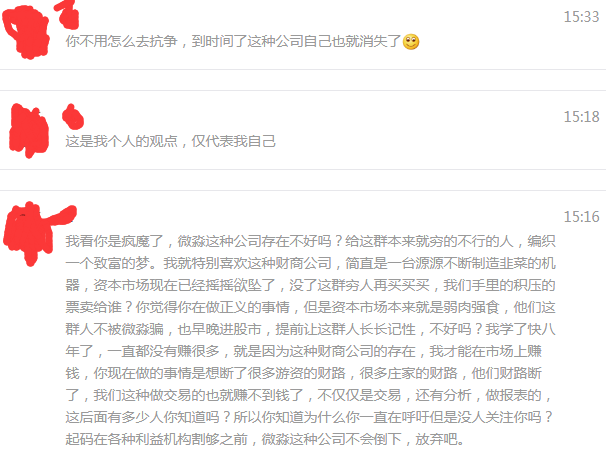Click the redacted username above the 15:33 message
This screenshot has width=606, height=453.
(x=67, y=14)
